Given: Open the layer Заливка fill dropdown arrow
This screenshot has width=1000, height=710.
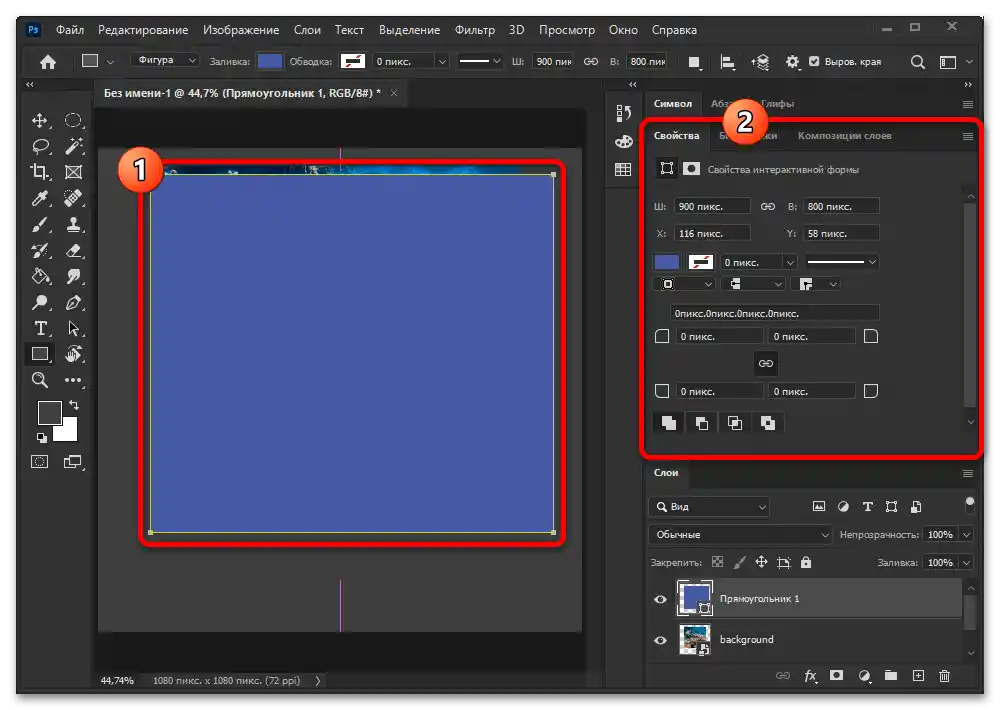Looking at the screenshot, I should (966, 563).
